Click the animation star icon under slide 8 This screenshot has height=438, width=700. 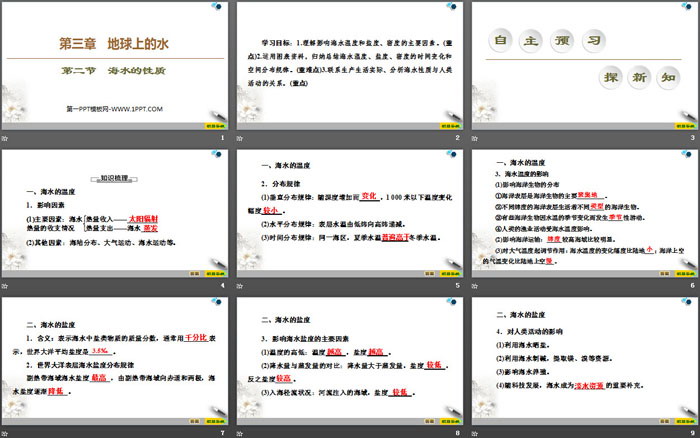pyautogui.click(x=240, y=433)
